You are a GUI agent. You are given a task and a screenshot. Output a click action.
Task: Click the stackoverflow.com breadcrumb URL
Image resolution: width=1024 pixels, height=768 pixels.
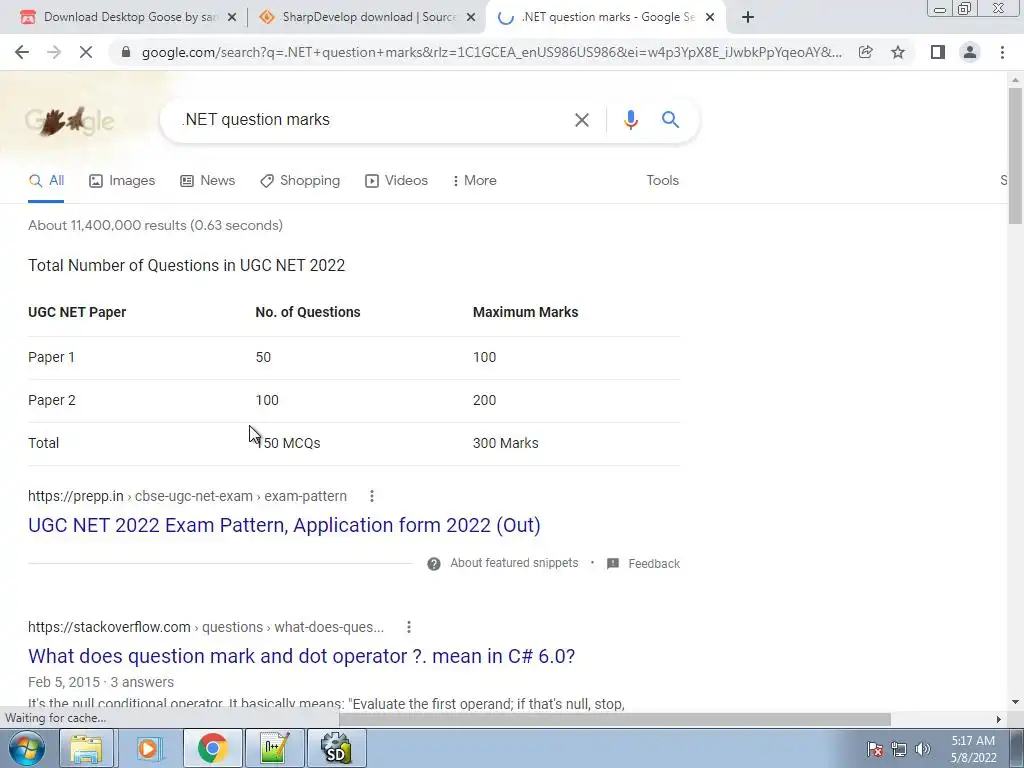tap(206, 627)
